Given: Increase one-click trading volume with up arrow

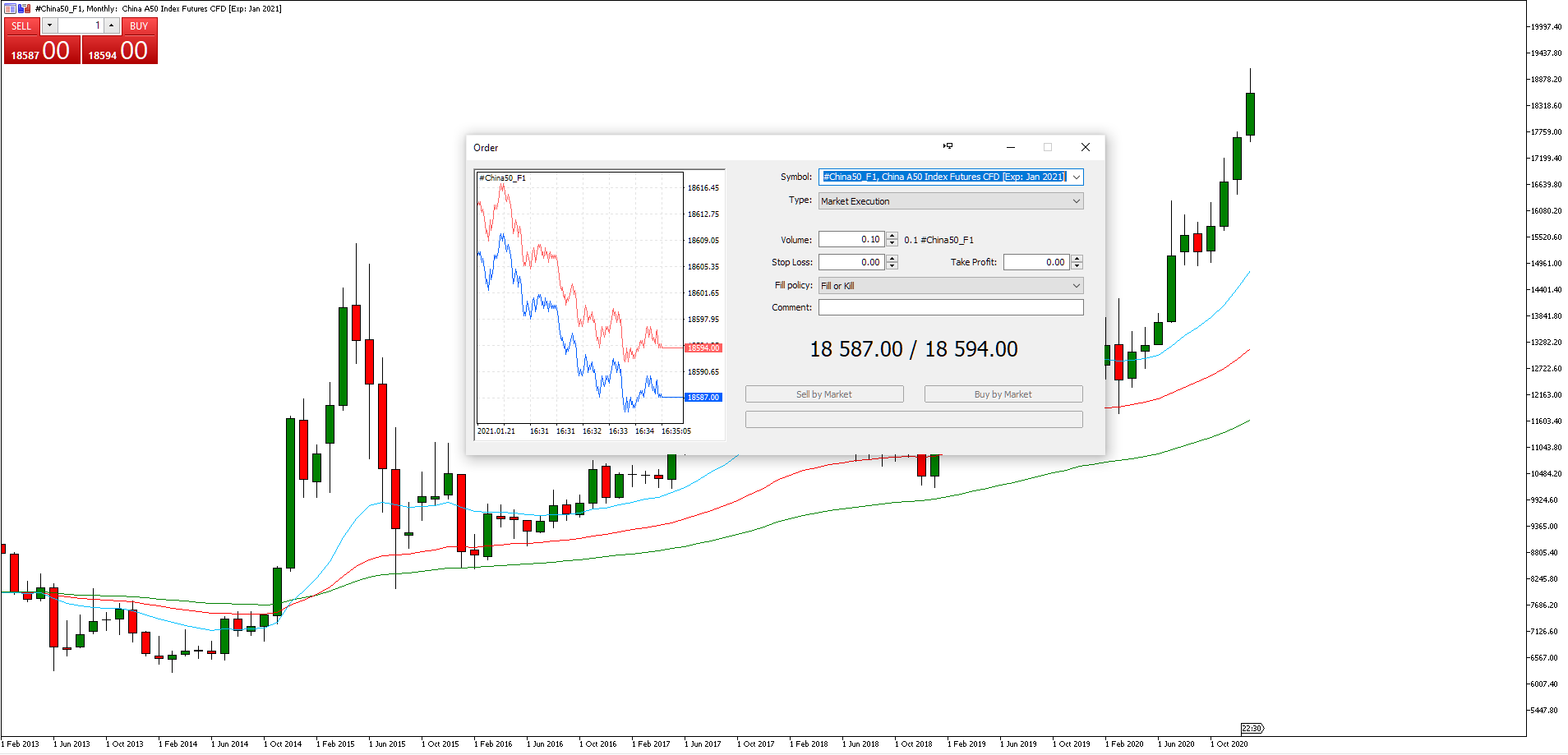Looking at the screenshot, I should tap(111, 25).
